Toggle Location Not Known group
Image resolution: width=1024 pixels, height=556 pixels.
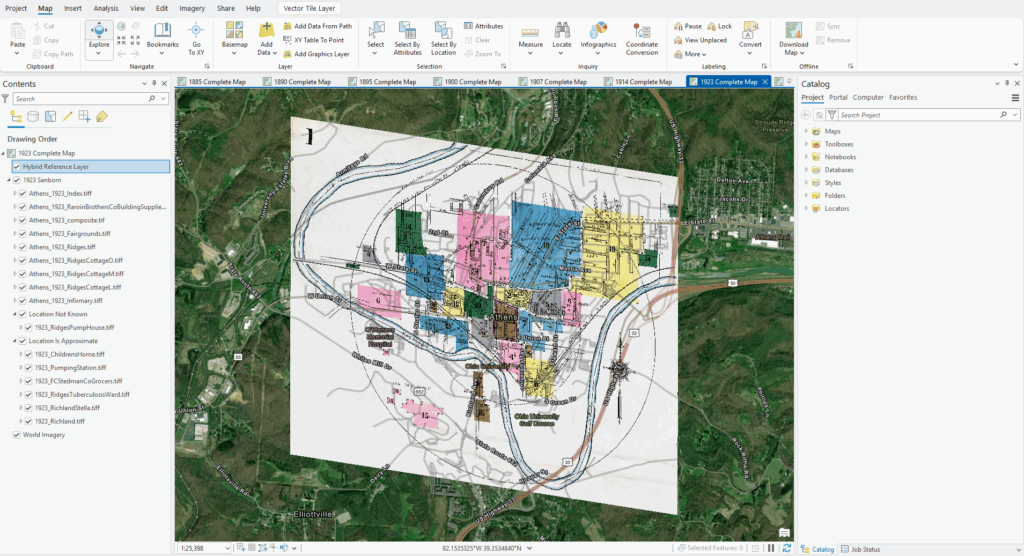[x=23, y=314]
